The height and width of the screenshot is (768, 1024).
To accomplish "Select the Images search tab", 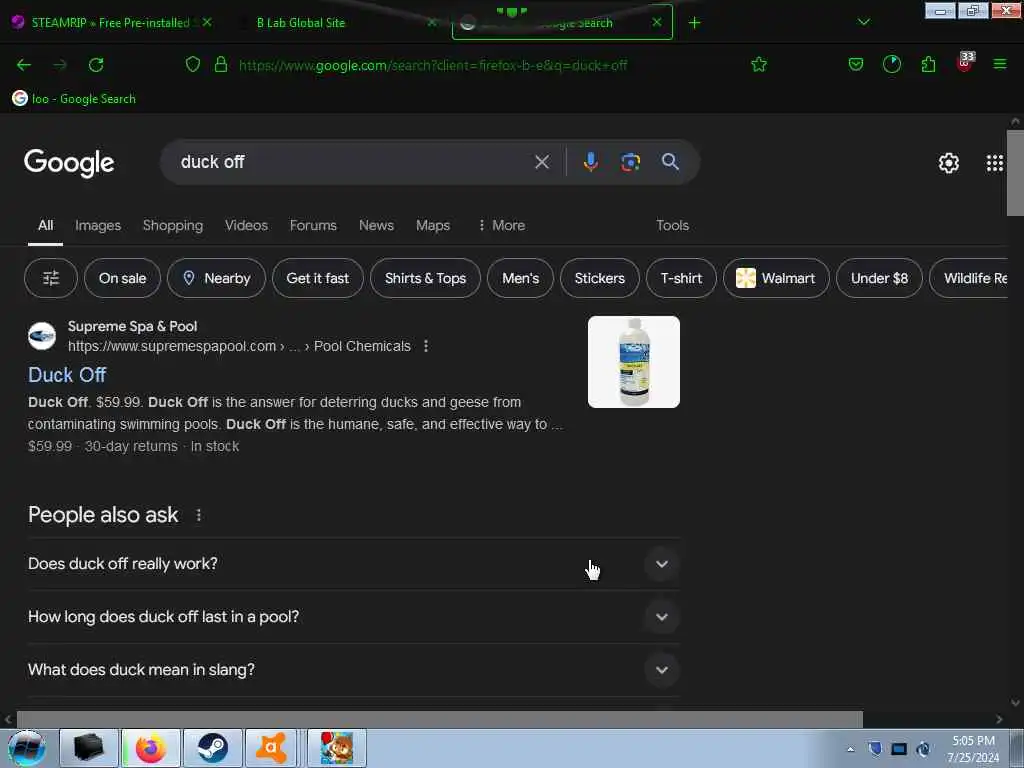I will (x=98, y=225).
